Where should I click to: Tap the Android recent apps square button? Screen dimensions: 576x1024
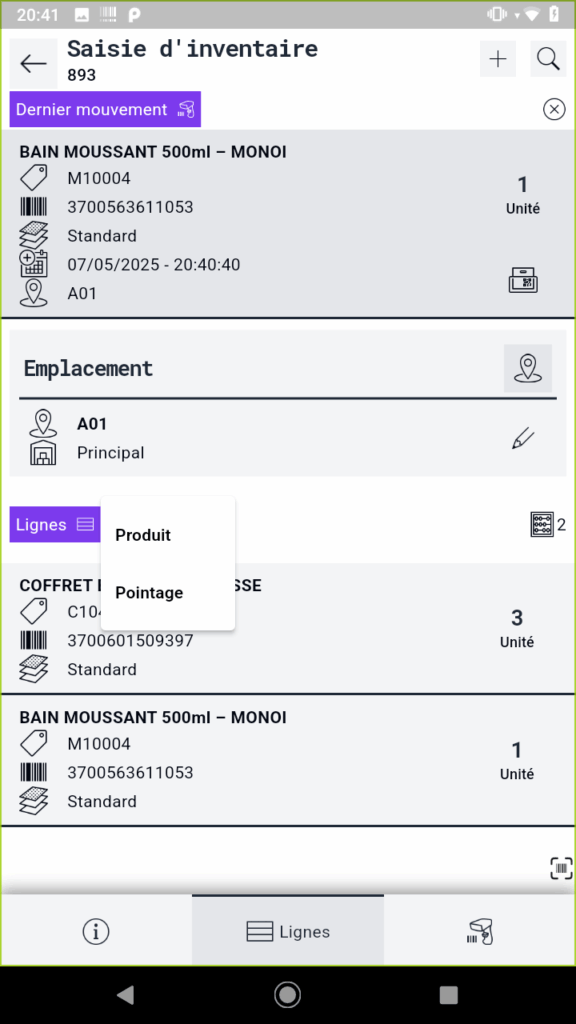[x=449, y=995]
